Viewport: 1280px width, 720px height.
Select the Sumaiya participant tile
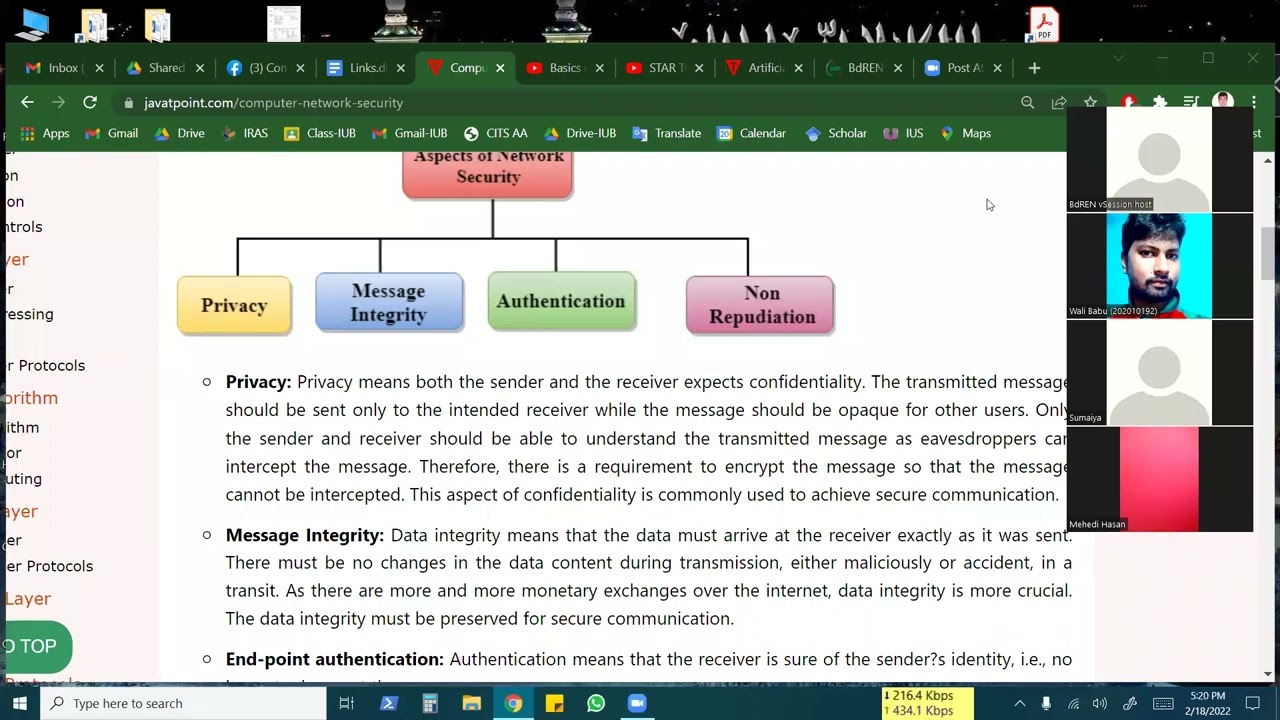1159,373
